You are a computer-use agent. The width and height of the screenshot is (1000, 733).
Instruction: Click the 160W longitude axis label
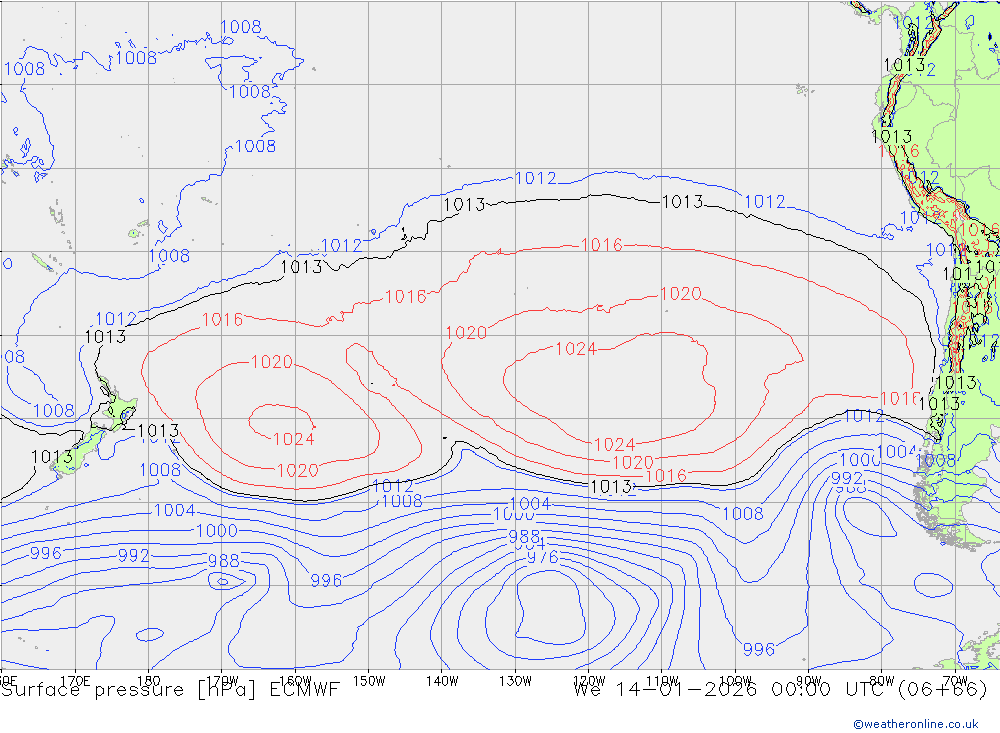(295, 680)
